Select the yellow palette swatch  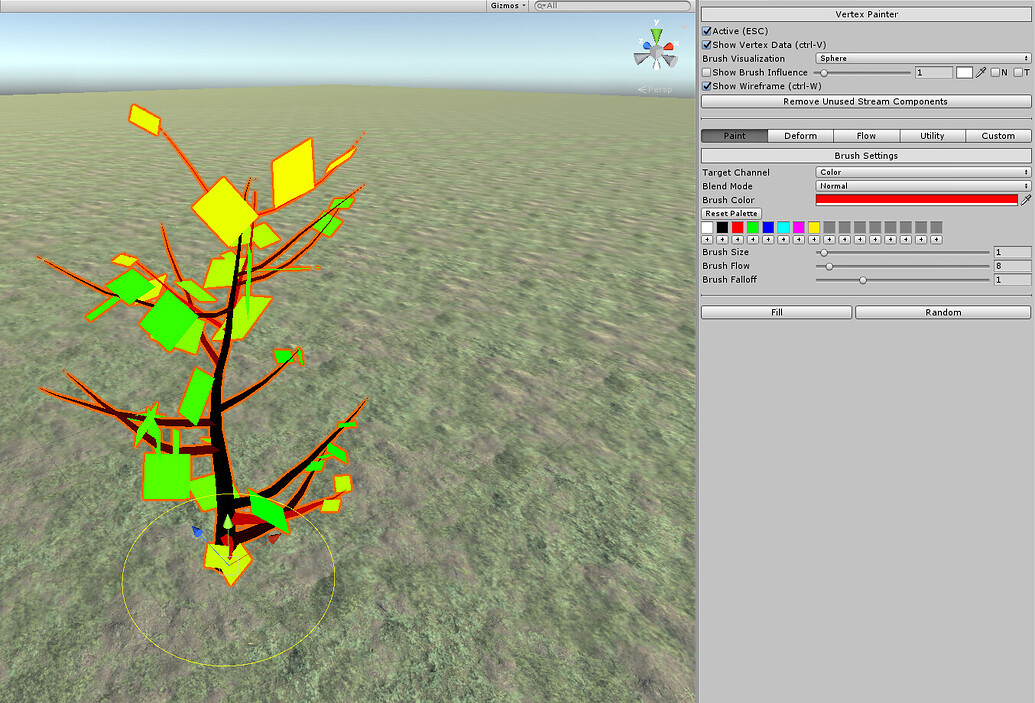pyautogui.click(x=813, y=227)
